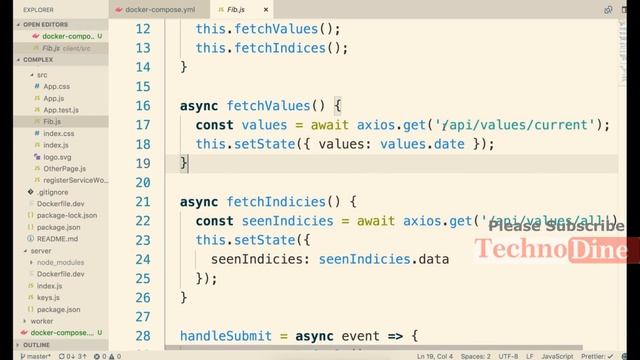Click the minimap at editor right edge
This screenshot has height=360, width=640.
[622, 52]
